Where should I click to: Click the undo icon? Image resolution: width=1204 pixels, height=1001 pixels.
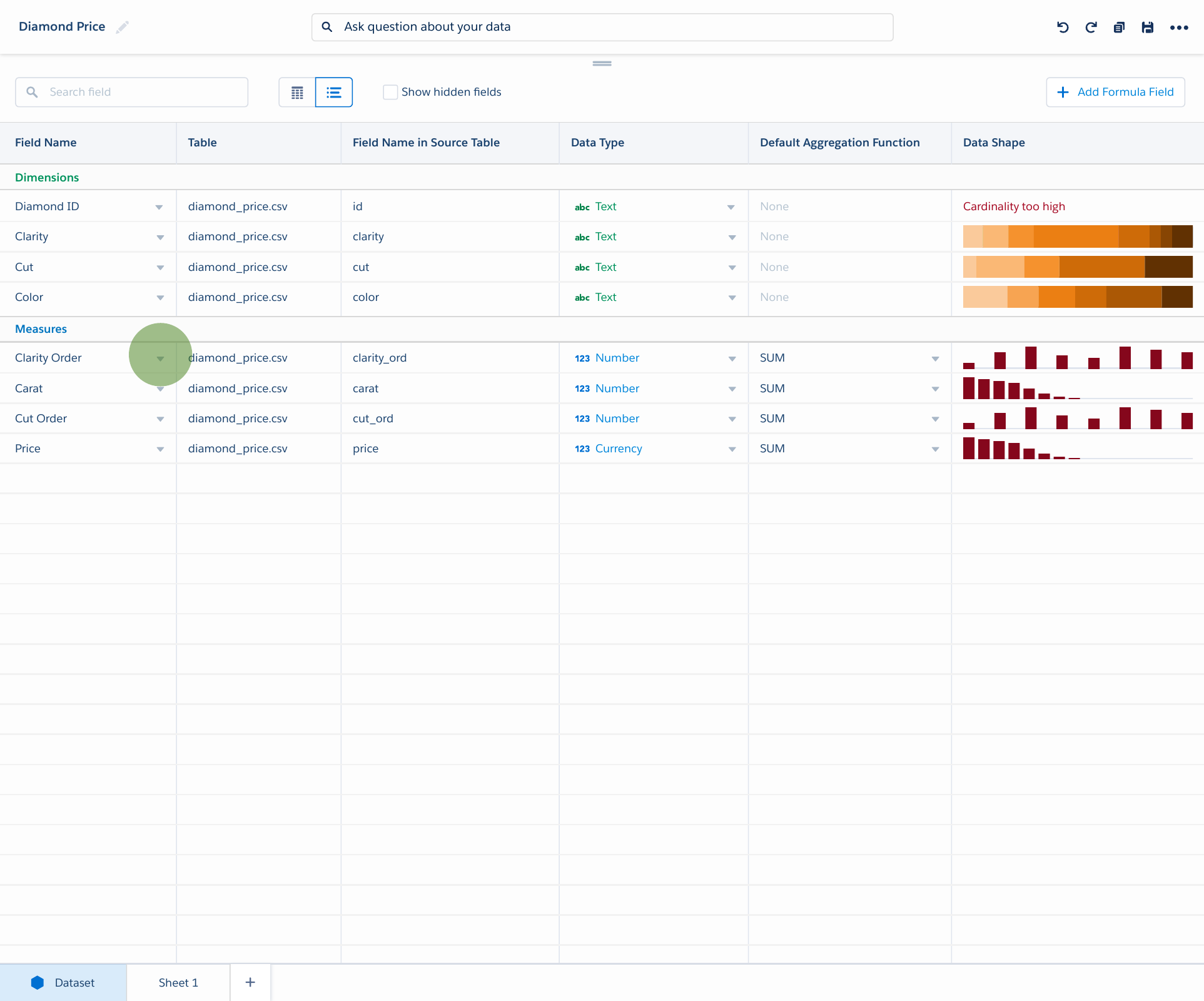(x=1063, y=27)
